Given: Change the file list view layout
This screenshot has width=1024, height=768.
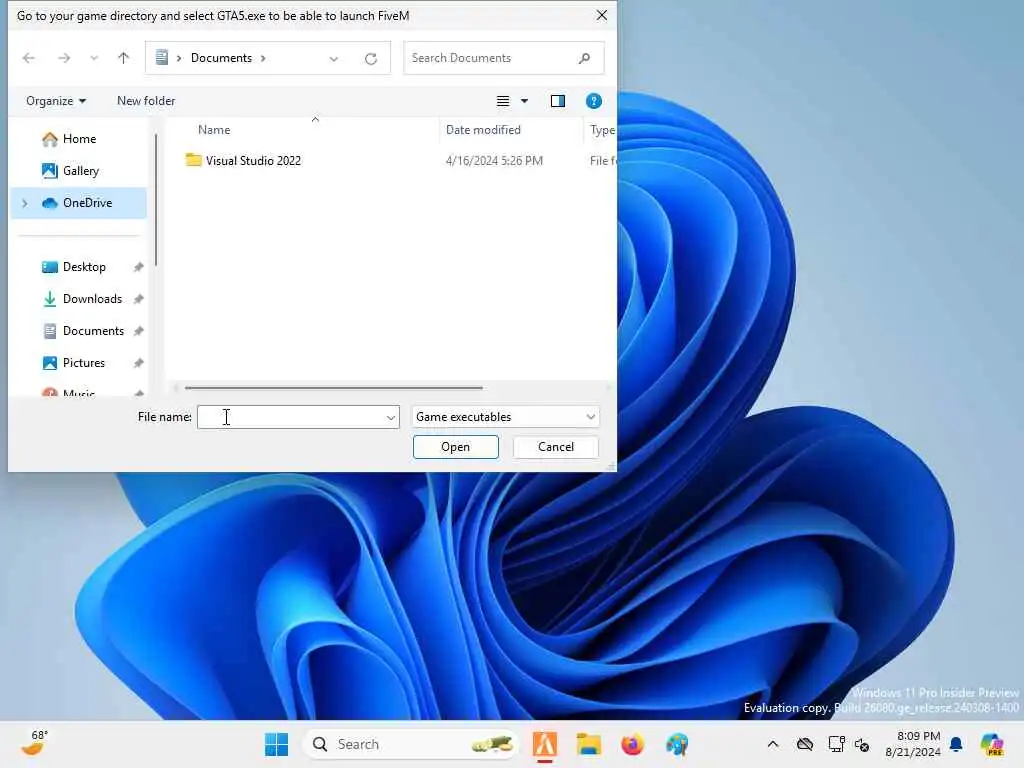Looking at the screenshot, I should [503, 101].
